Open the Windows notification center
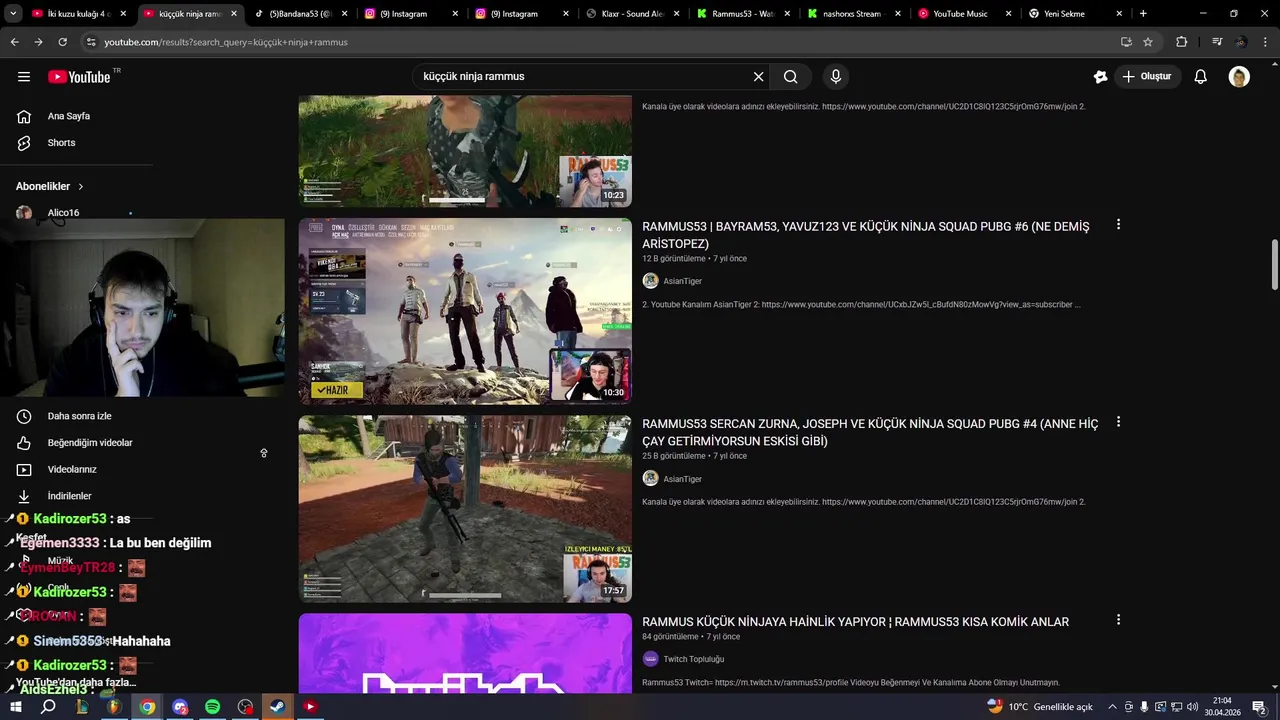 point(1259,707)
